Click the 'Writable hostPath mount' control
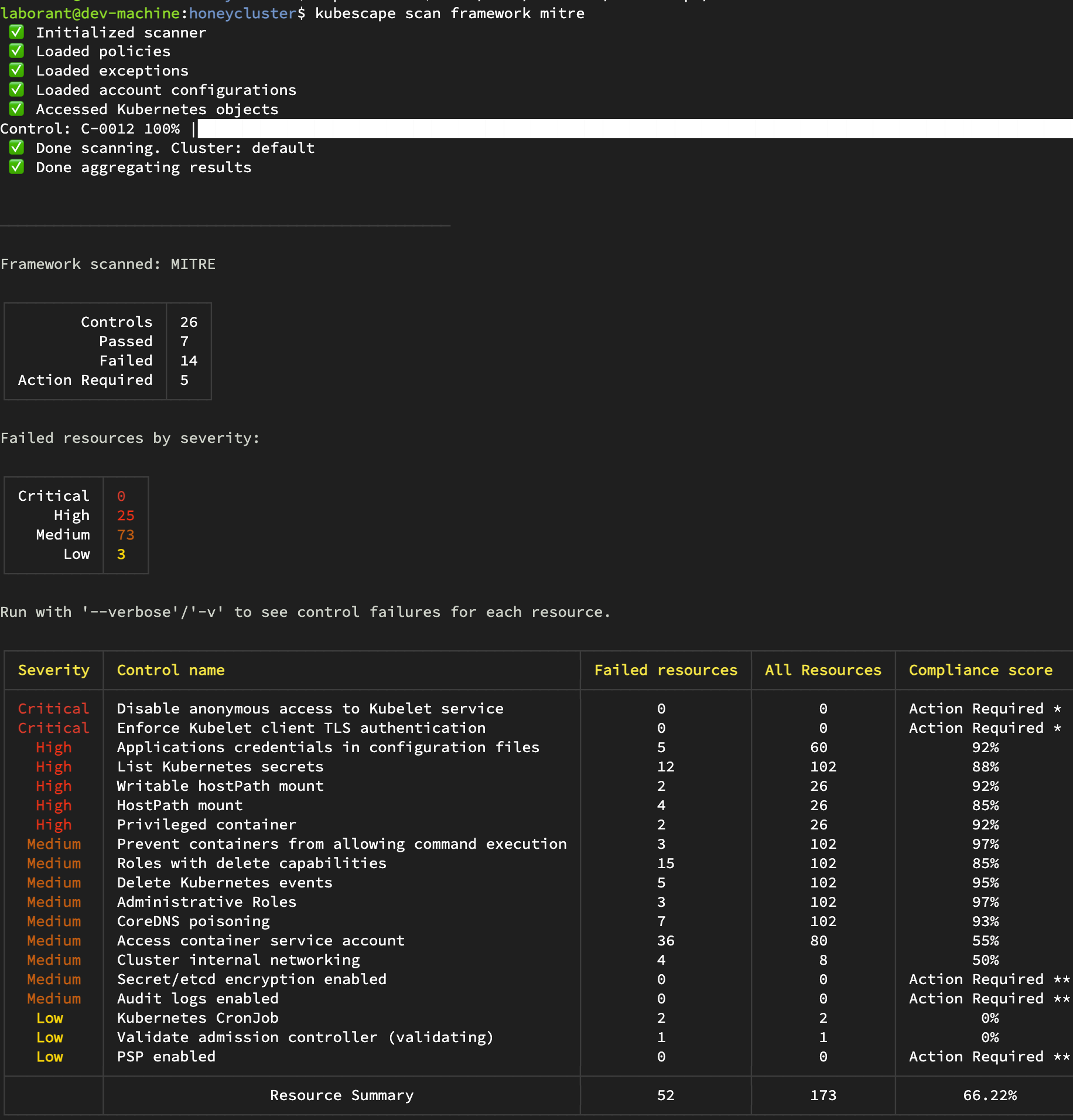This screenshot has height=1120, width=1073. click(220, 786)
